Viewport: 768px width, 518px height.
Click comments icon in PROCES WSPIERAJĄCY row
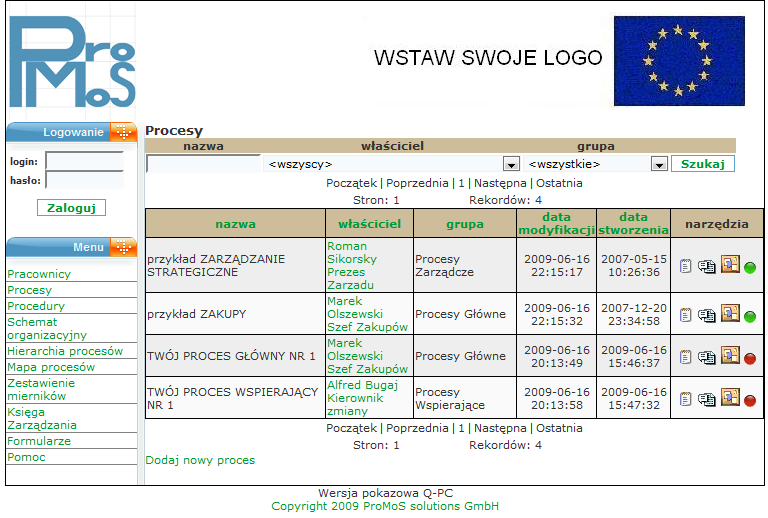point(706,399)
